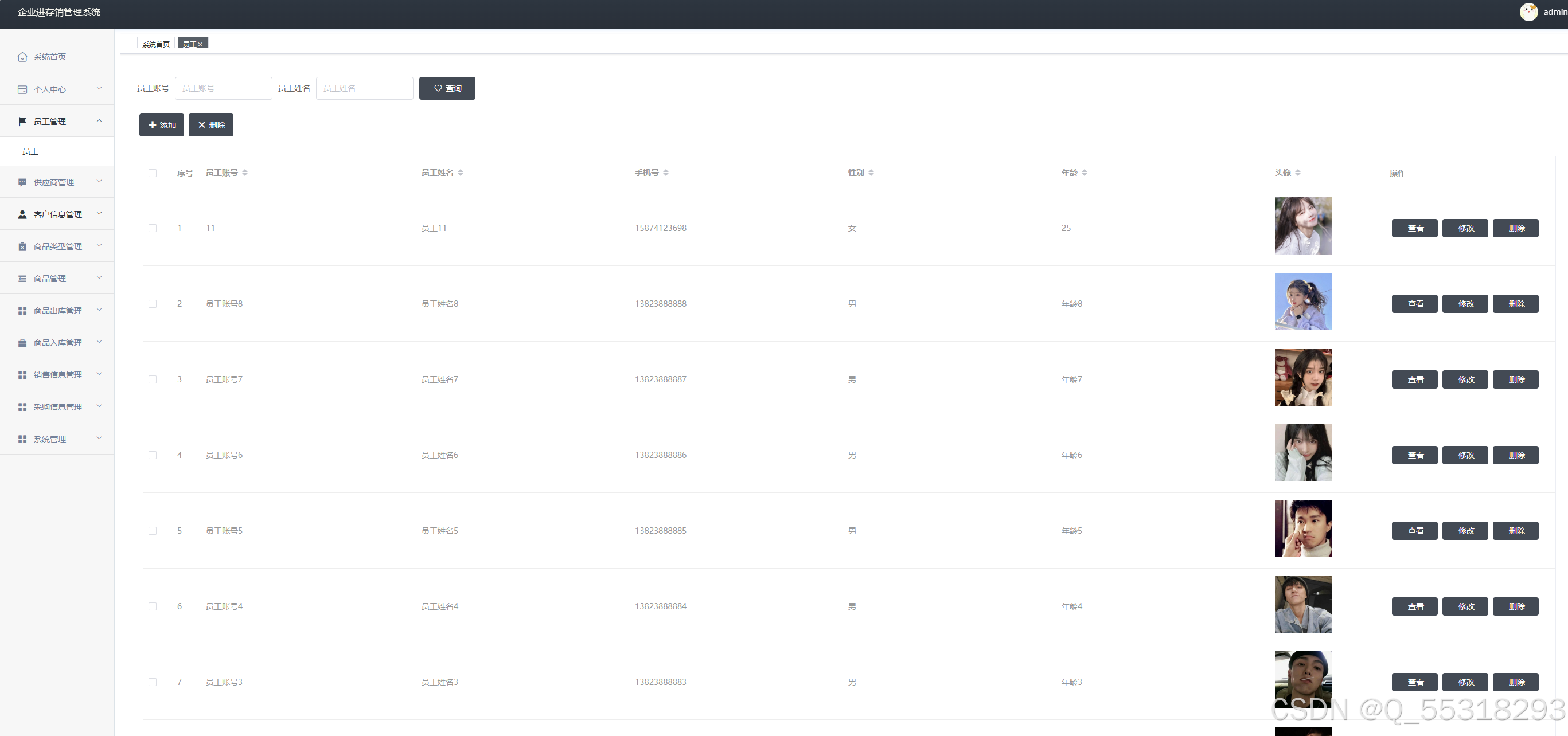Expand the 个人中心 menu chevron
This screenshot has height=736, width=1568.
tap(99, 89)
